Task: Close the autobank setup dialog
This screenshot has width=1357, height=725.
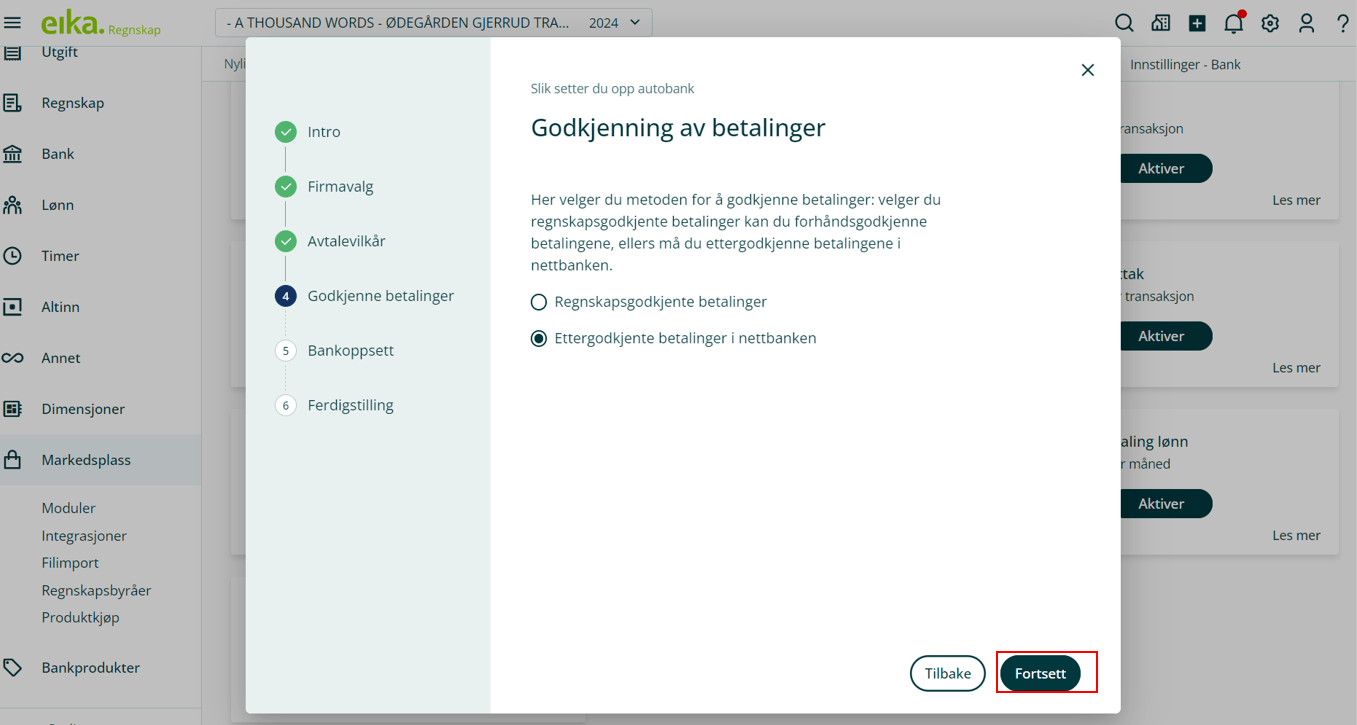Action: (1087, 70)
